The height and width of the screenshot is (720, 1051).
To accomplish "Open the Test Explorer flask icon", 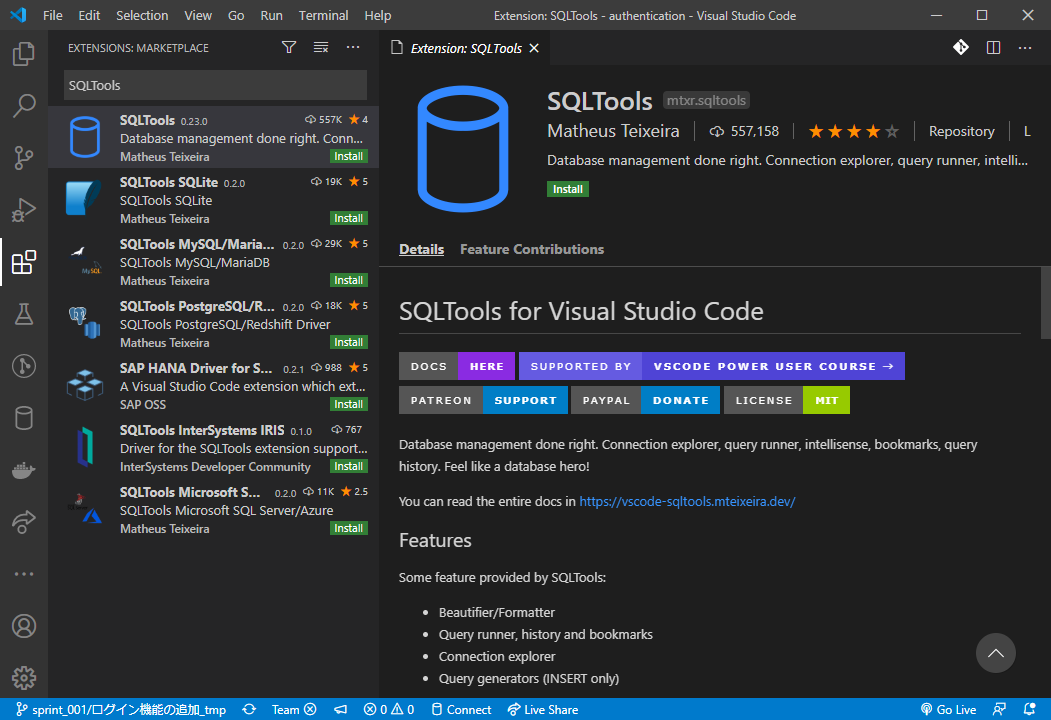I will pyautogui.click(x=24, y=314).
